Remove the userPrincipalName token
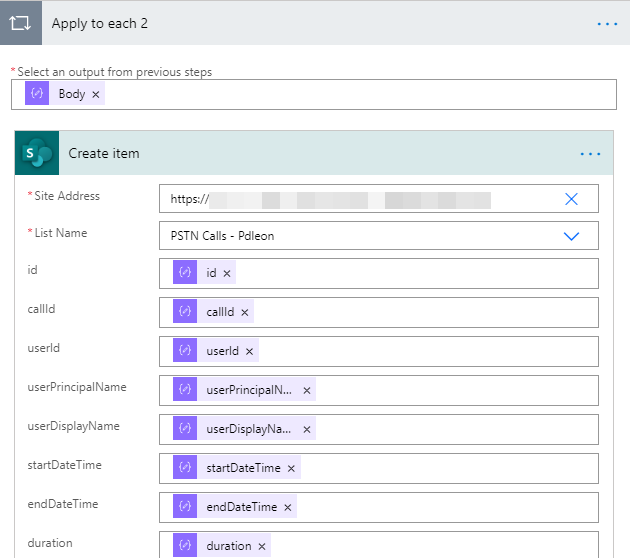630x558 pixels. [x=307, y=390]
